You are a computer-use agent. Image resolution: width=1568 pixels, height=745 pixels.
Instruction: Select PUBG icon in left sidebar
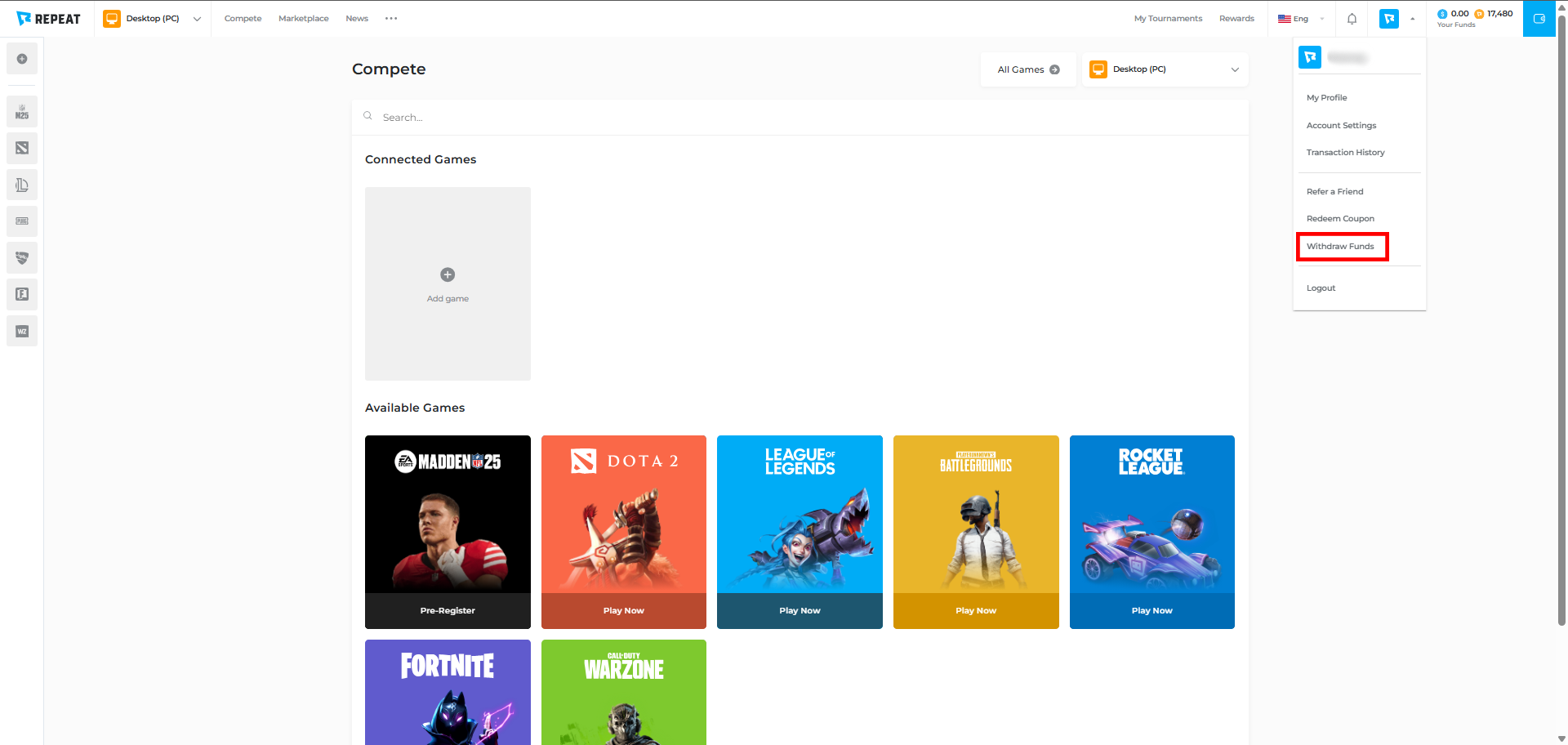[22, 221]
